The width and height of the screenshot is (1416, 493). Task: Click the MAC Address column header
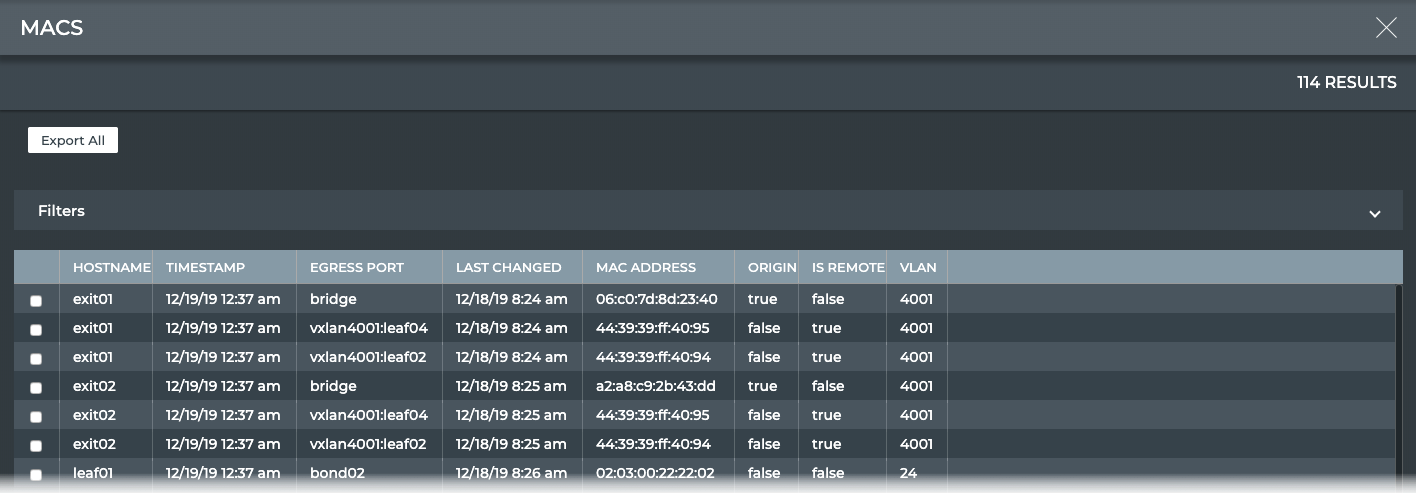(x=645, y=267)
